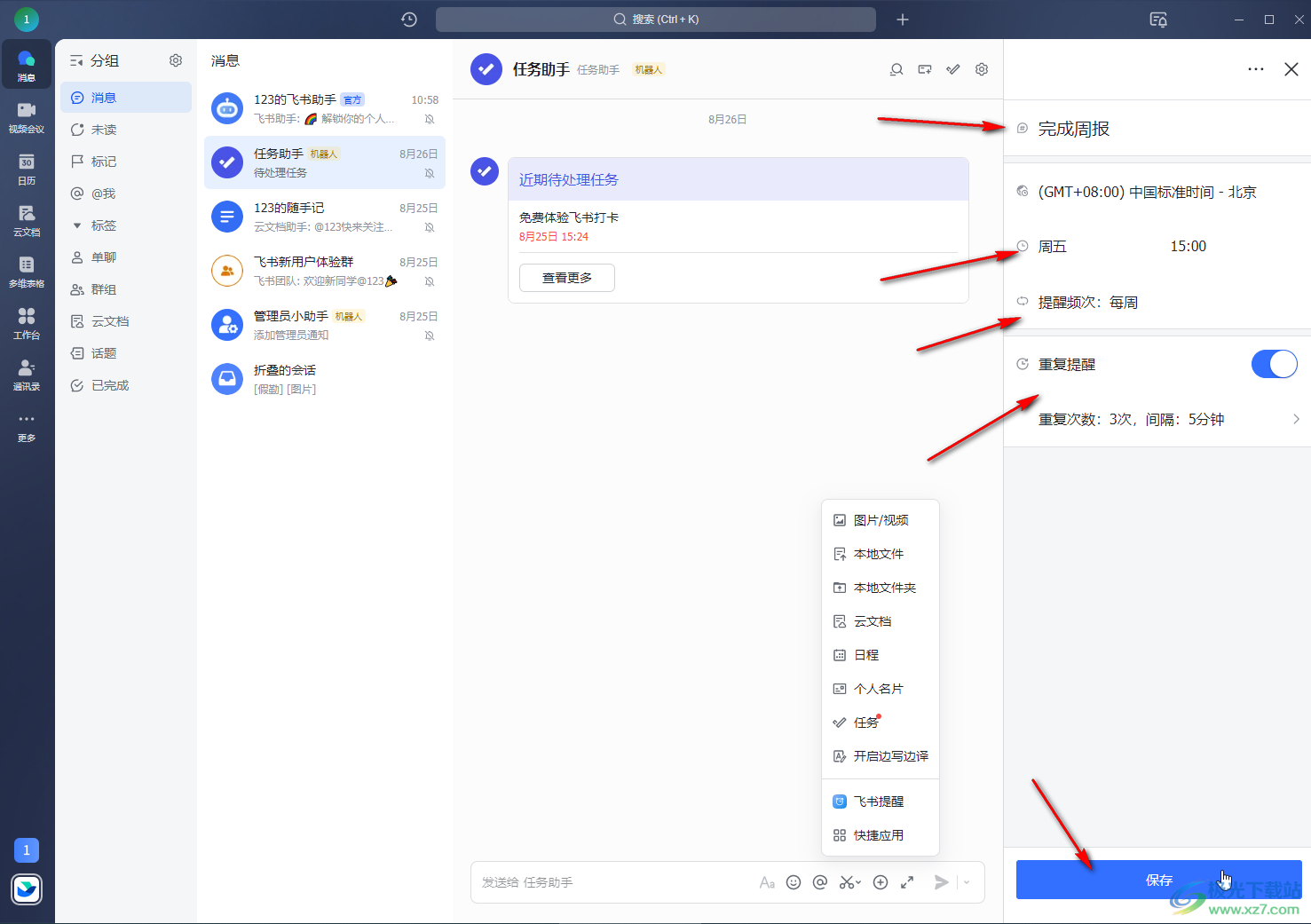Click the Feishu app icon at bottom-left
Viewport: 1311px width, 924px height.
(27, 888)
